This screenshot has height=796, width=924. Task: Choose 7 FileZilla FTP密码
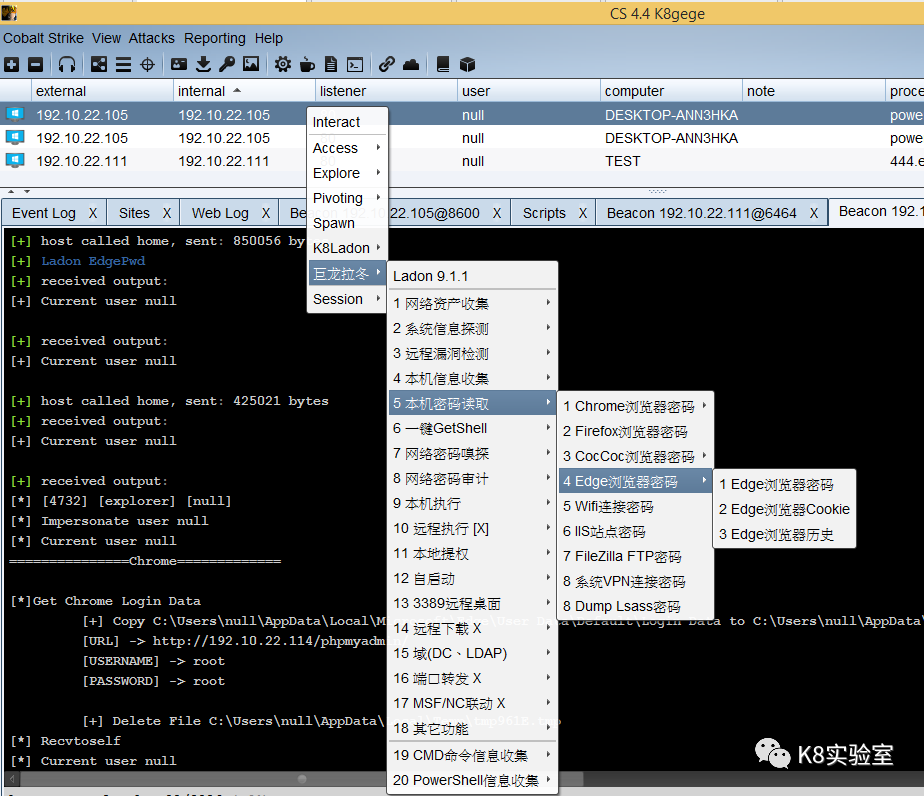pos(635,556)
